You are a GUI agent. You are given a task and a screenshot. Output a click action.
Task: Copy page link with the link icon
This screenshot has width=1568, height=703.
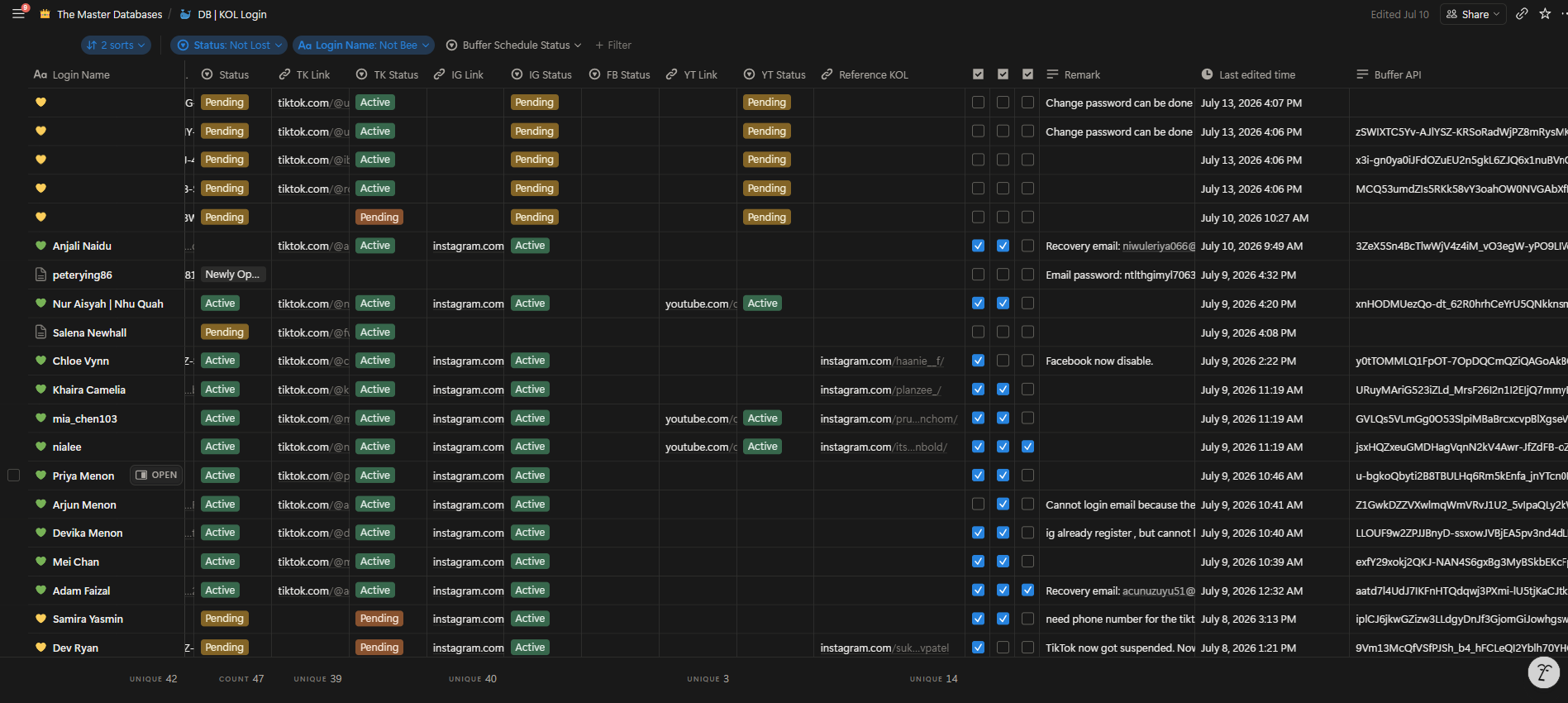tap(1522, 14)
